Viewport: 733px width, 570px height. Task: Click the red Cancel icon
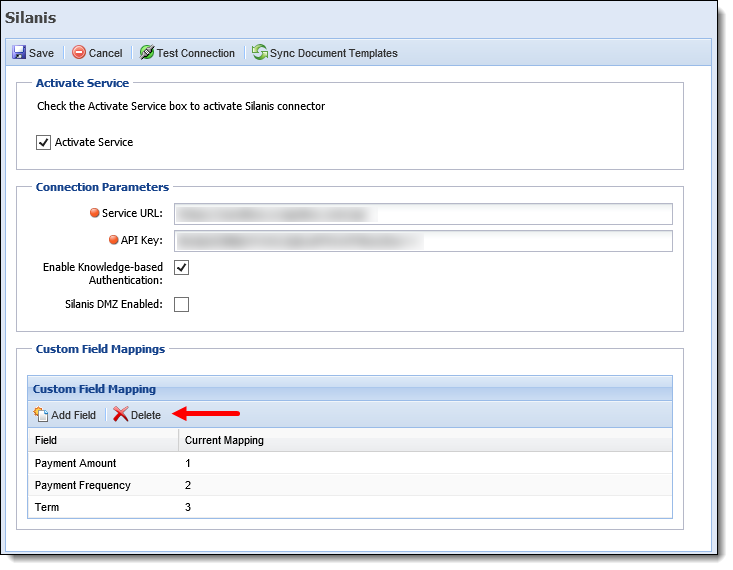point(79,52)
